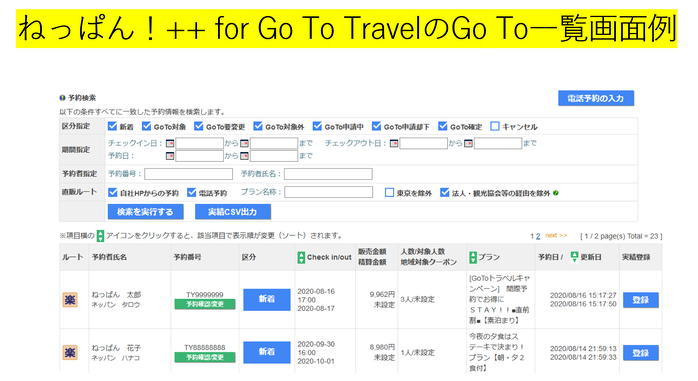Screen dimensions: 698x381
Task: Open the checkout start date calendar icon
Action: tap(394, 143)
